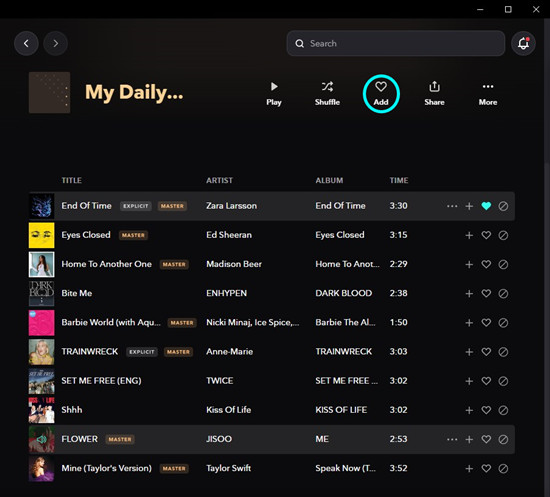Image resolution: width=550 pixels, height=497 pixels.
Task: Click the My Daily playlist cover art
Action: [49, 93]
